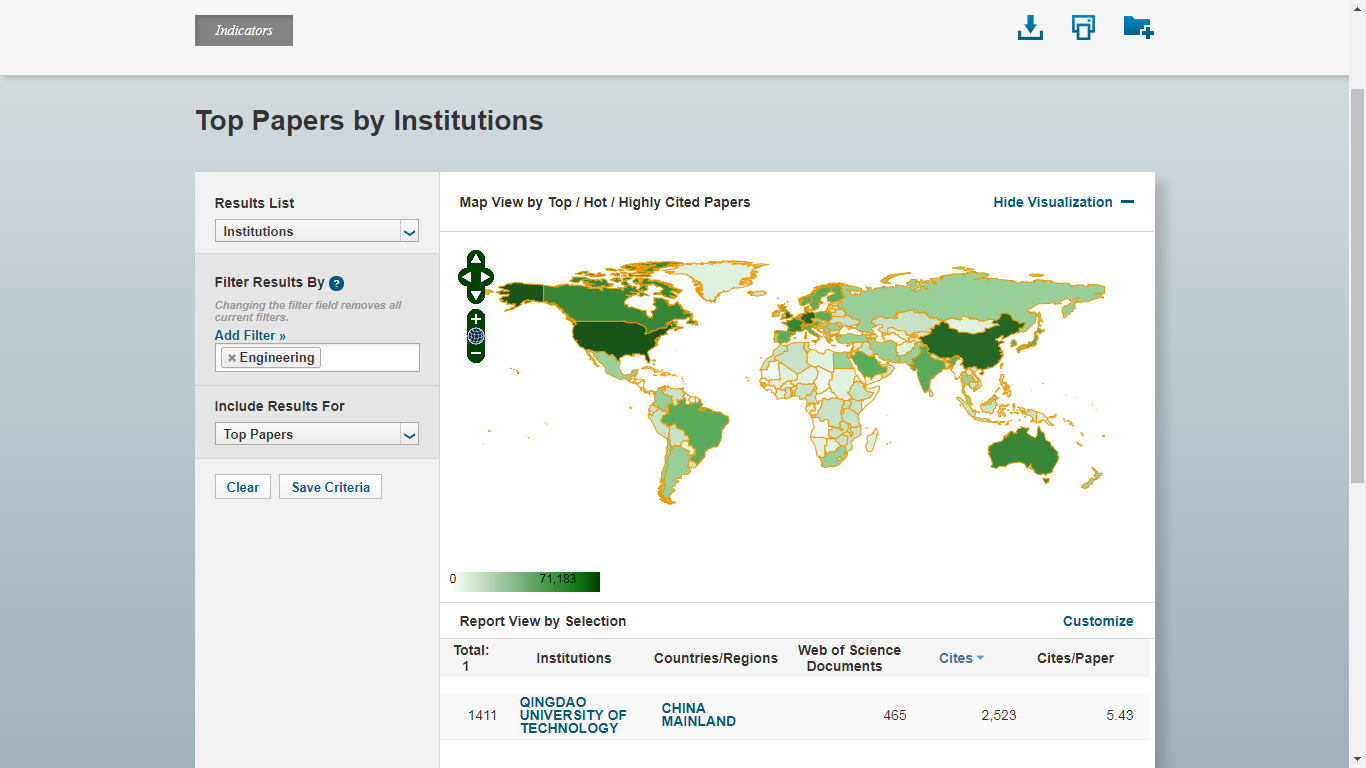Click the download icon in the header

pos(1030,28)
